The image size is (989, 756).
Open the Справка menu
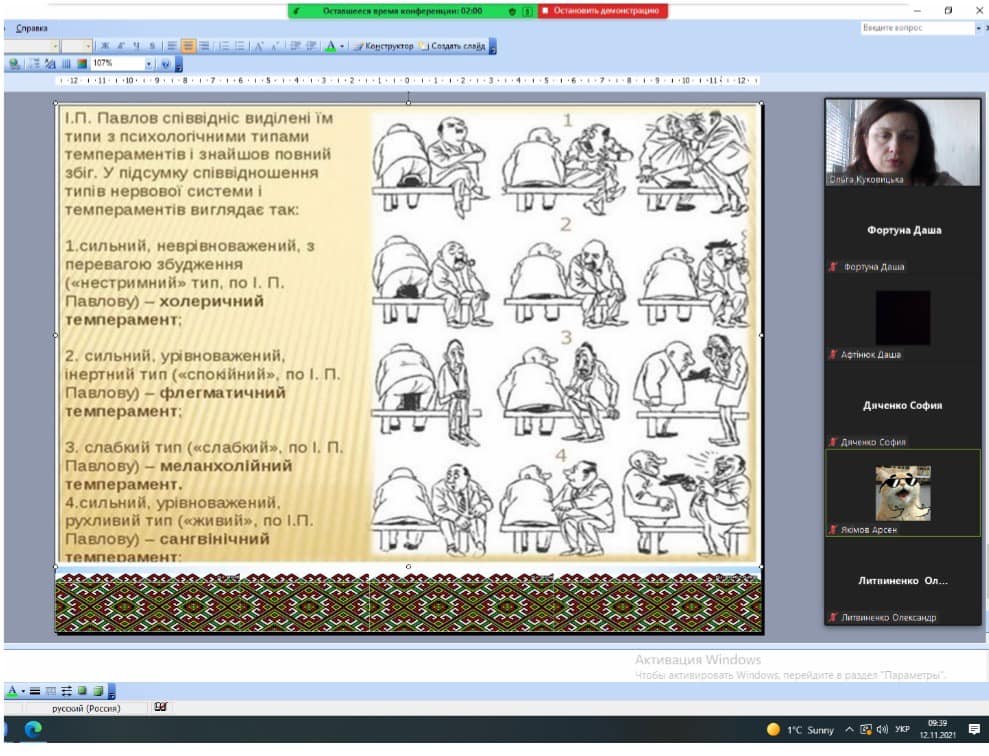click(x=32, y=28)
